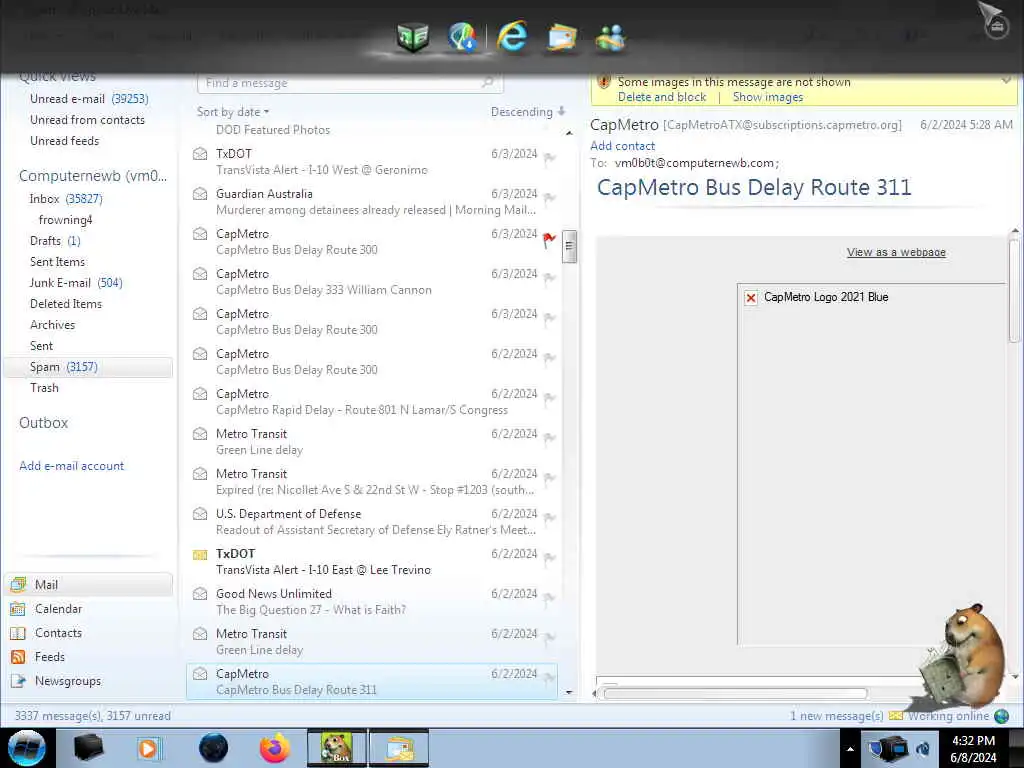
Task: Click message list scrollbar thumb
Action: coord(569,246)
